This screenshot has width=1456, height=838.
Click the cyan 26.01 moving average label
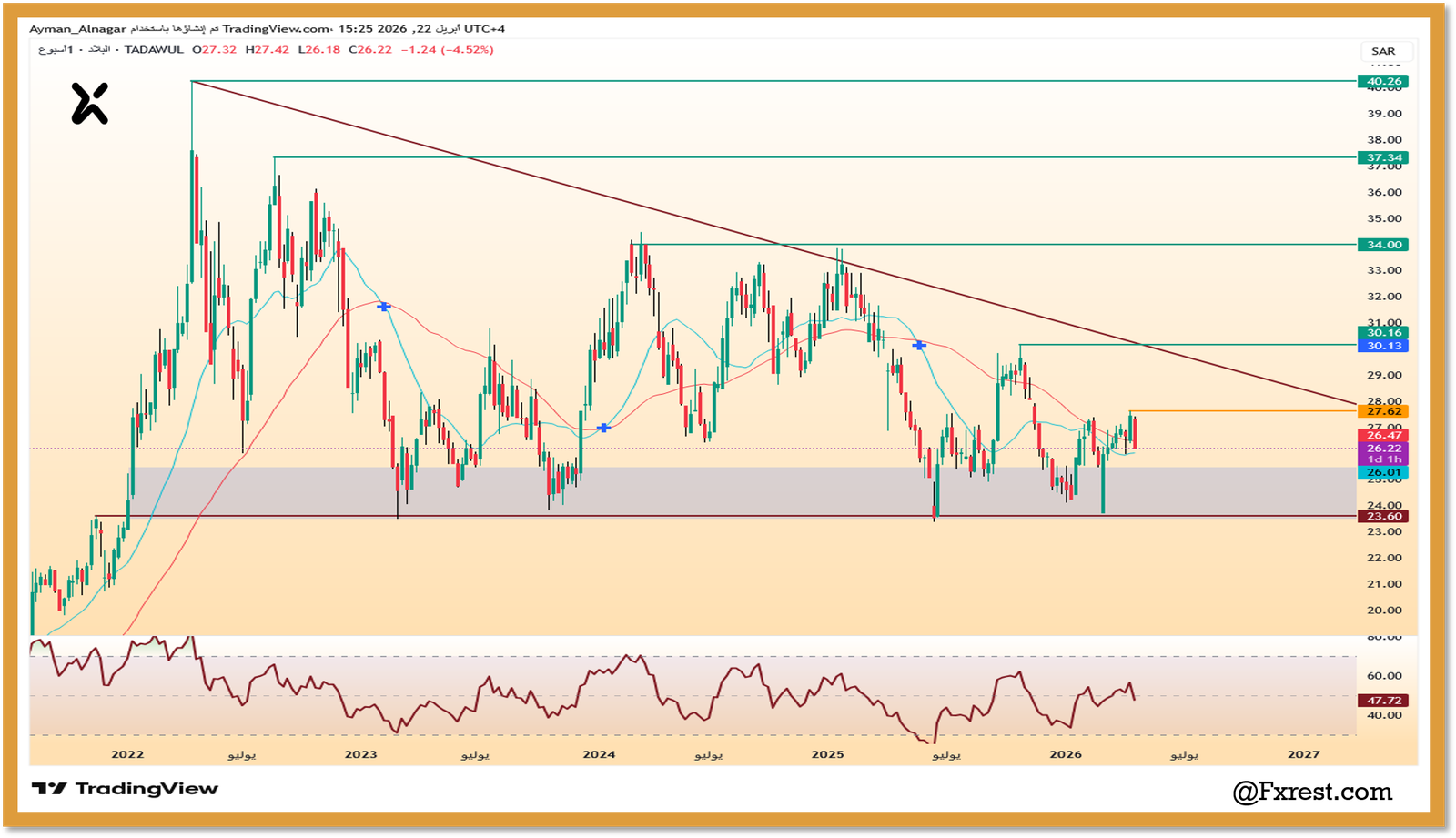tap(1383, 472)
